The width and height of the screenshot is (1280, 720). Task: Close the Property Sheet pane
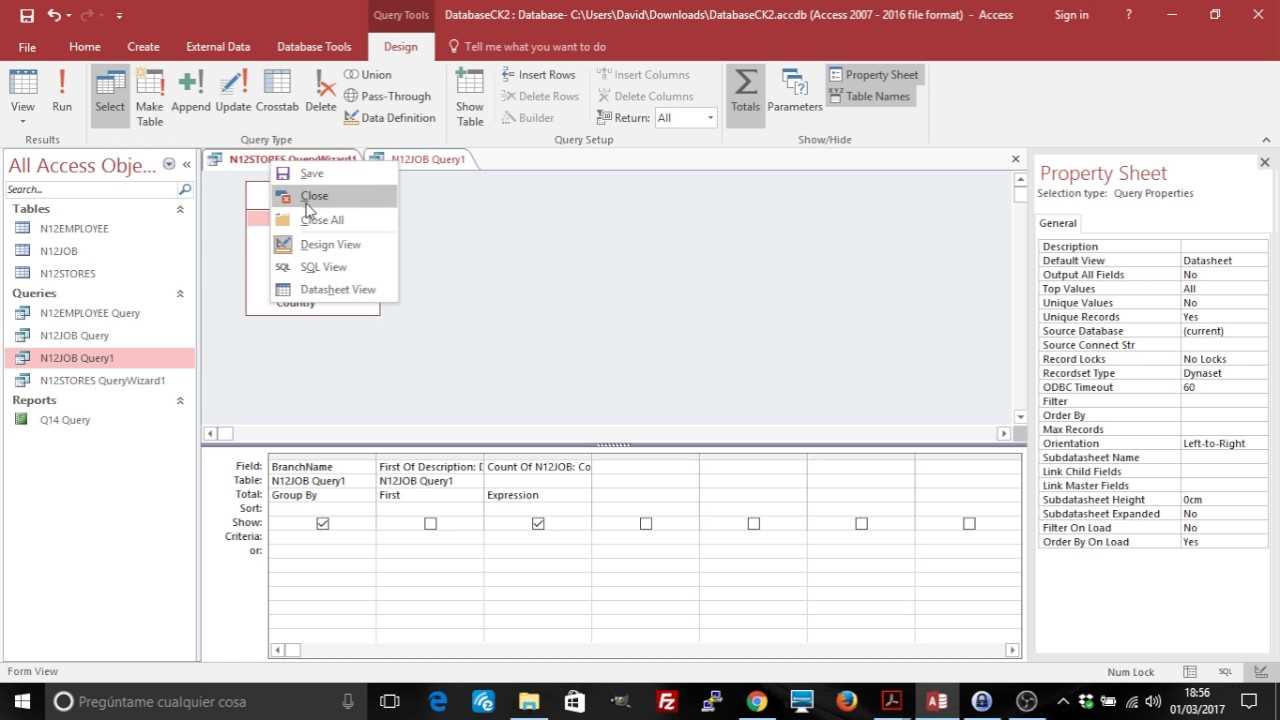click(1264, 162)
